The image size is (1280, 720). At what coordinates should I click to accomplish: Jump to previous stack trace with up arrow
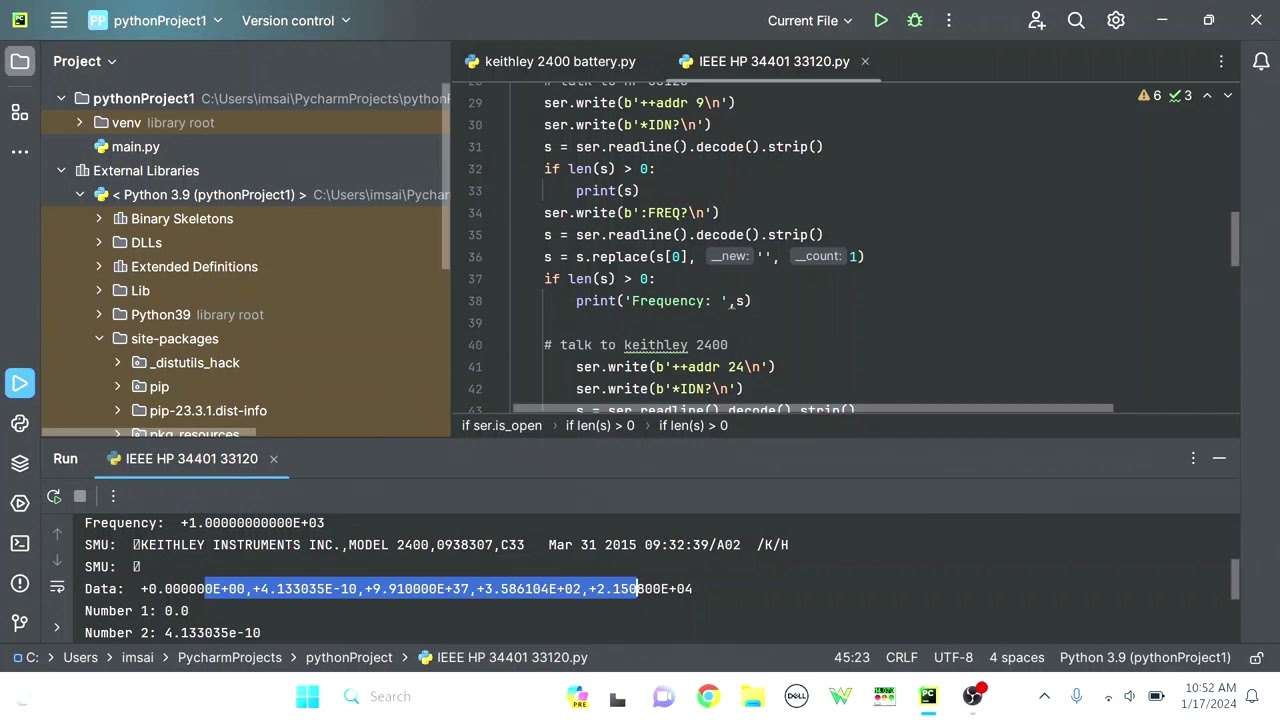(x=57, y=534)
